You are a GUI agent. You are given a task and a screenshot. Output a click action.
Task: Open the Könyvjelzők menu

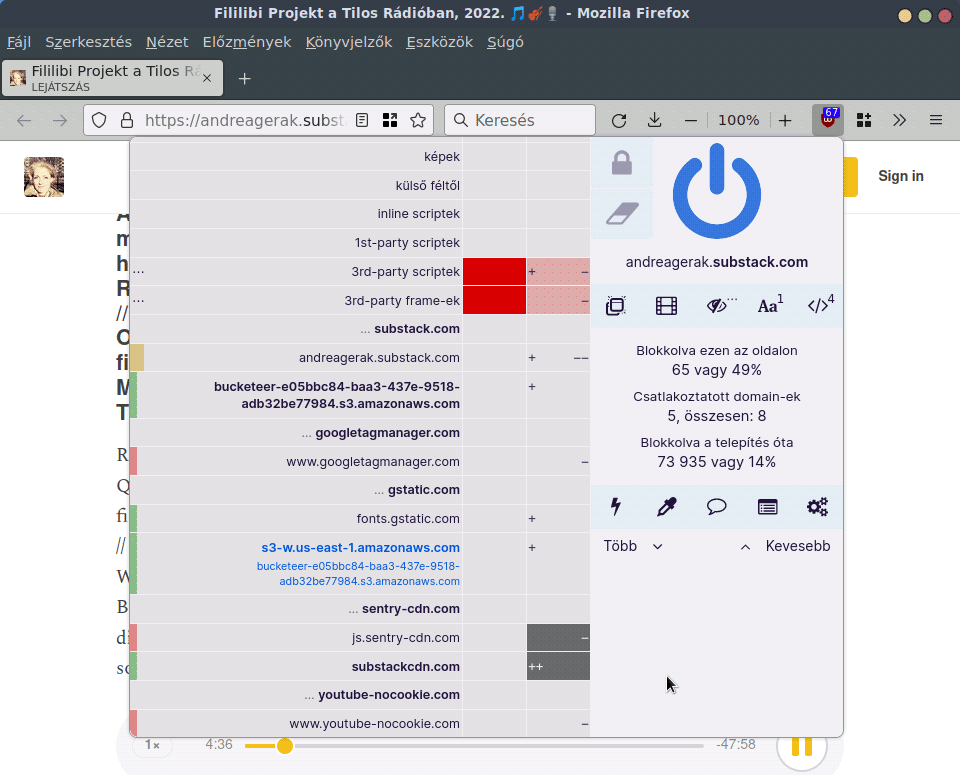click(x=349, y=42)
